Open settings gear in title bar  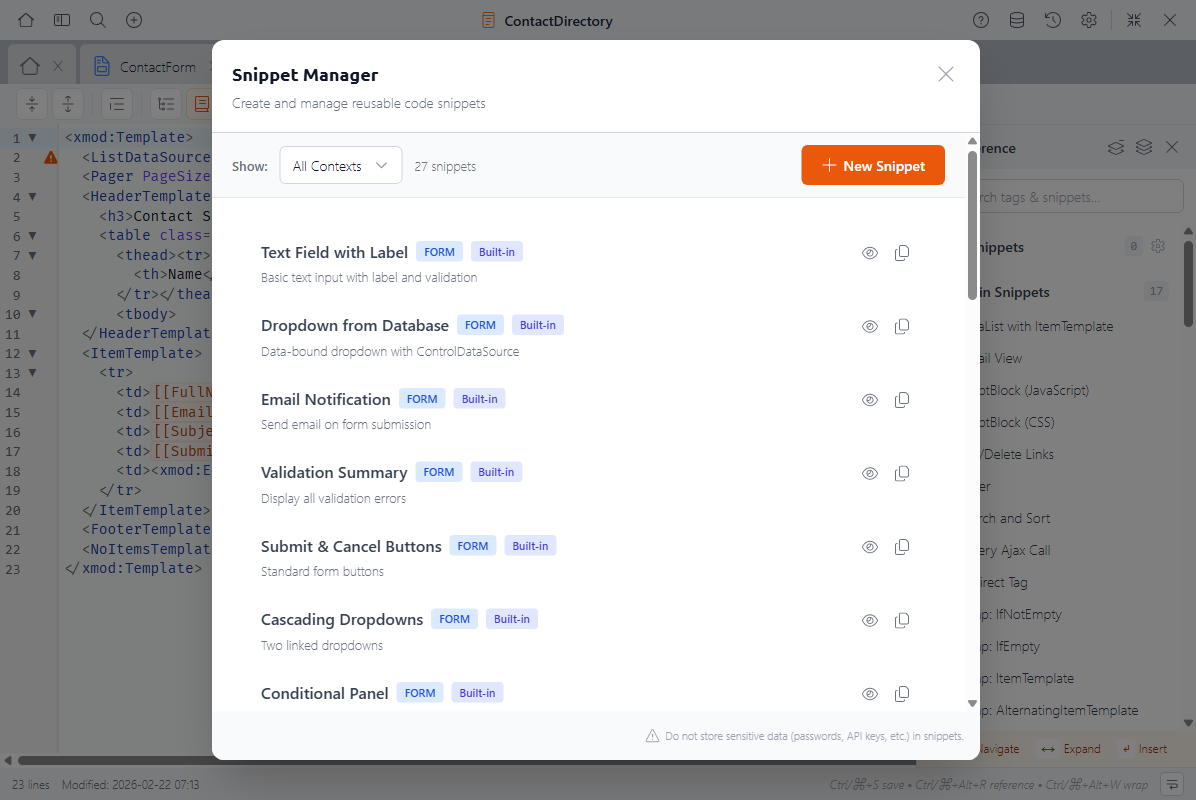tap(1088, 21)
